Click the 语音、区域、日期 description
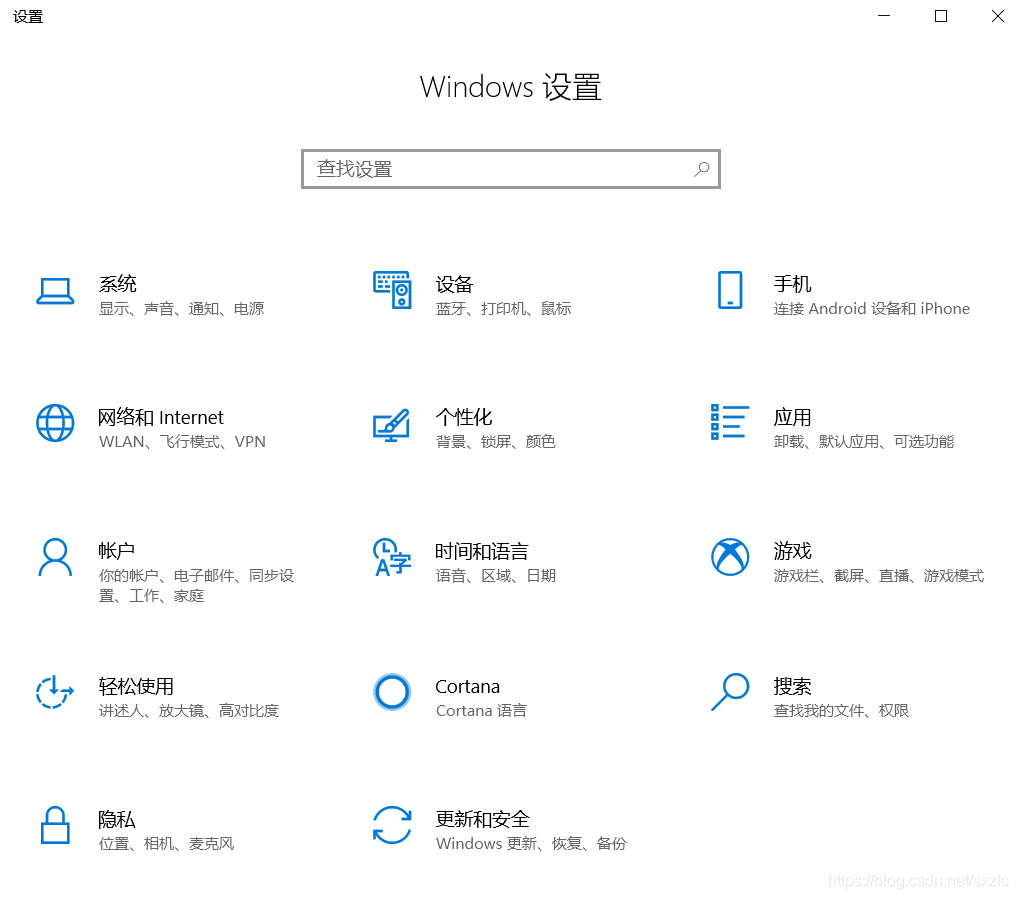1018x899 pixels. pyautogui.click(x=496, y=576)
